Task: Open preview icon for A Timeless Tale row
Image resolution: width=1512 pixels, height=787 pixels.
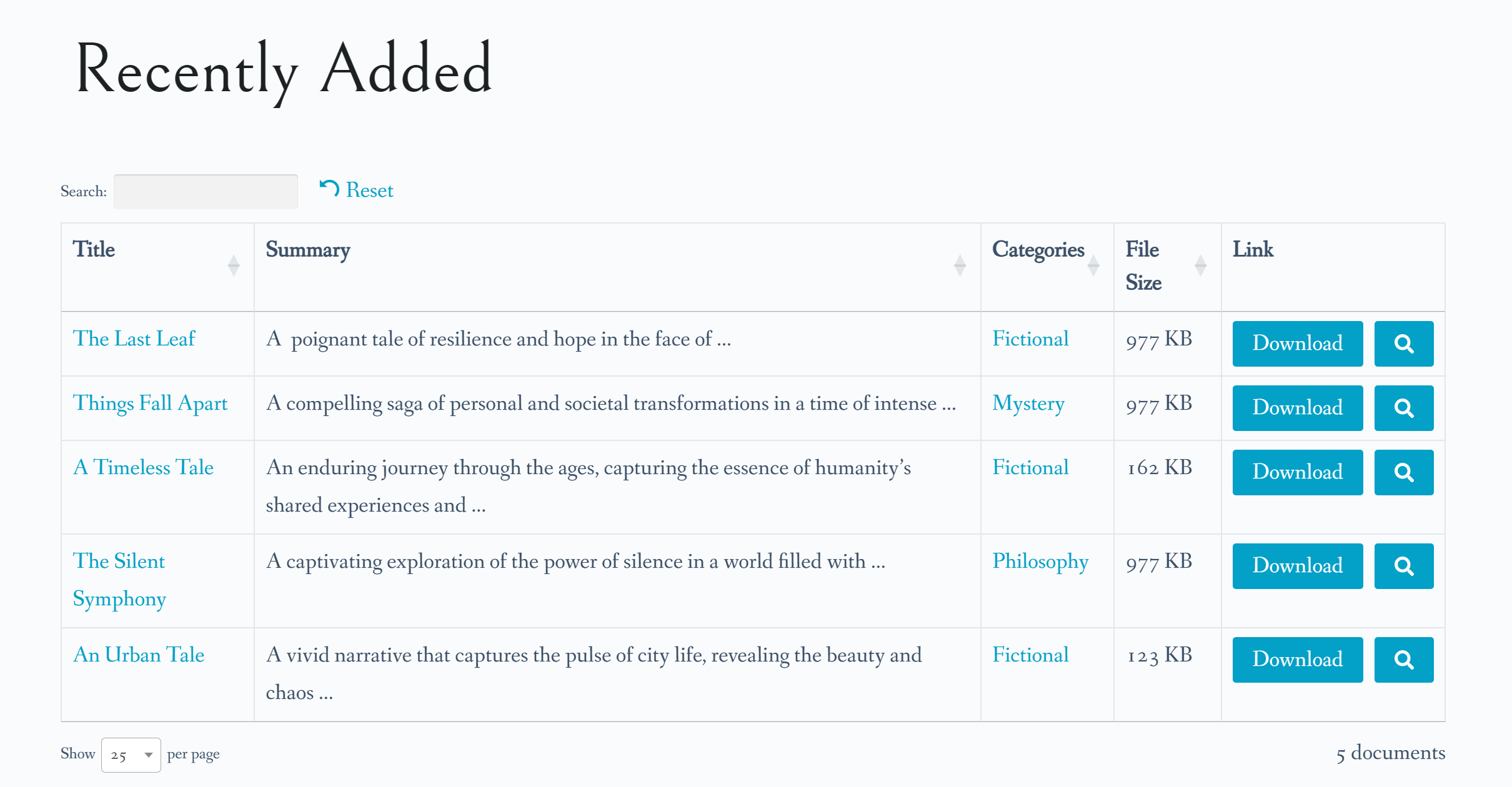Action: point(1404,472)
